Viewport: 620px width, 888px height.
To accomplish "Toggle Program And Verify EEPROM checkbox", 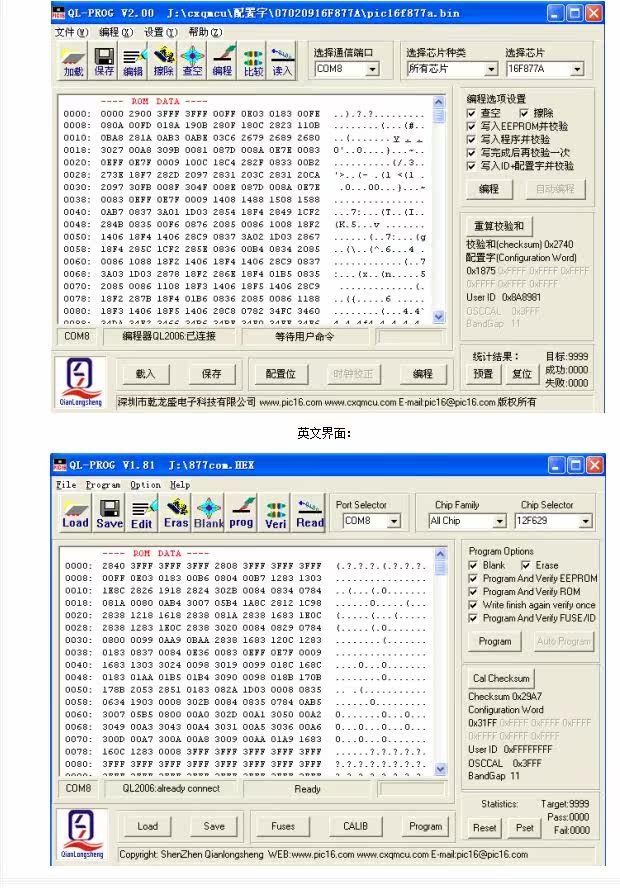I will pyautogui.click(x=473, y=578).
